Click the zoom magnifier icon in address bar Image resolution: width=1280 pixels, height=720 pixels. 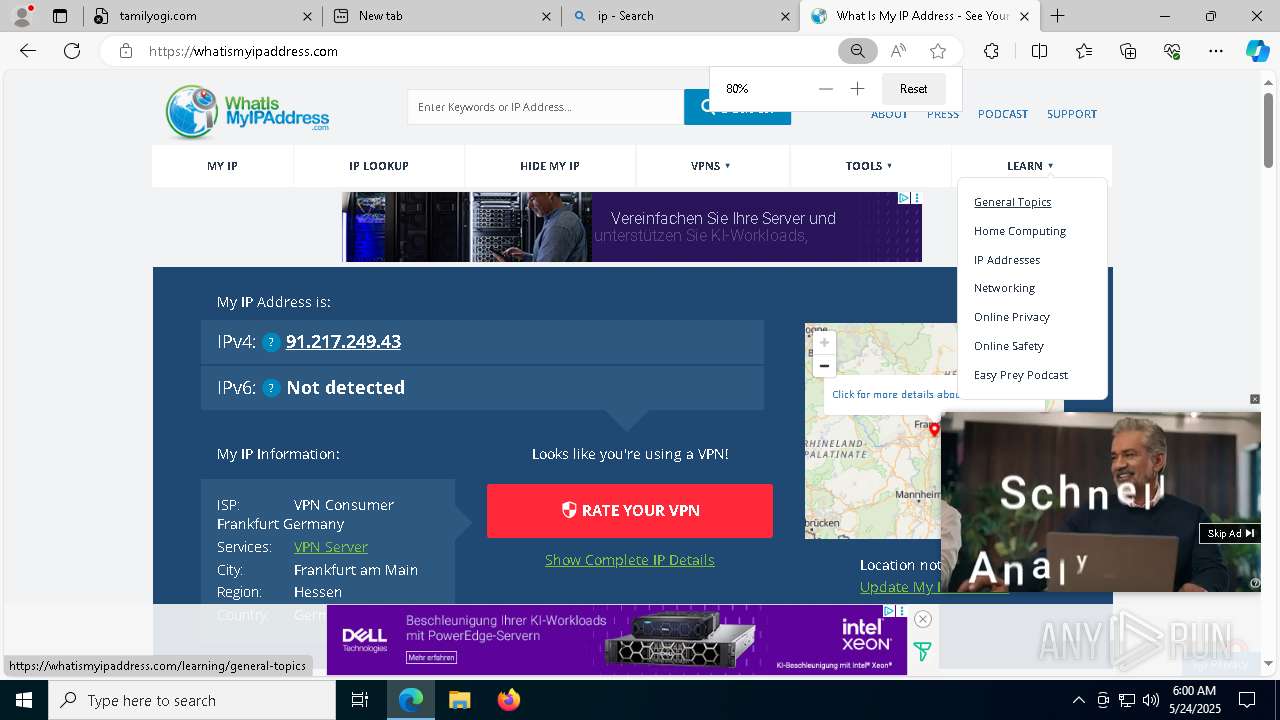click(858, 51)
